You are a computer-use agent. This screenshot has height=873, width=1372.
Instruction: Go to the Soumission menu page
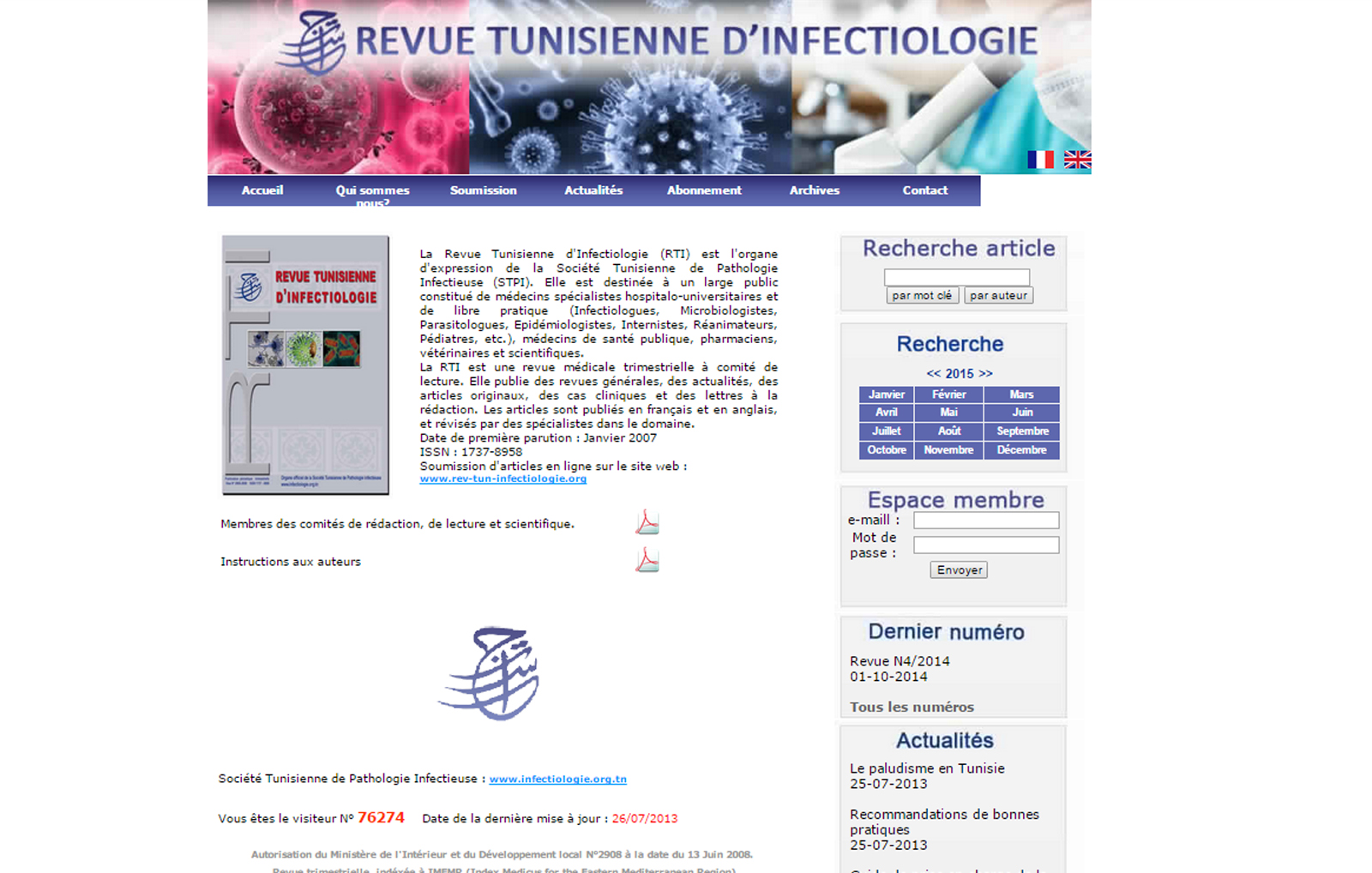tap(483, 190)
